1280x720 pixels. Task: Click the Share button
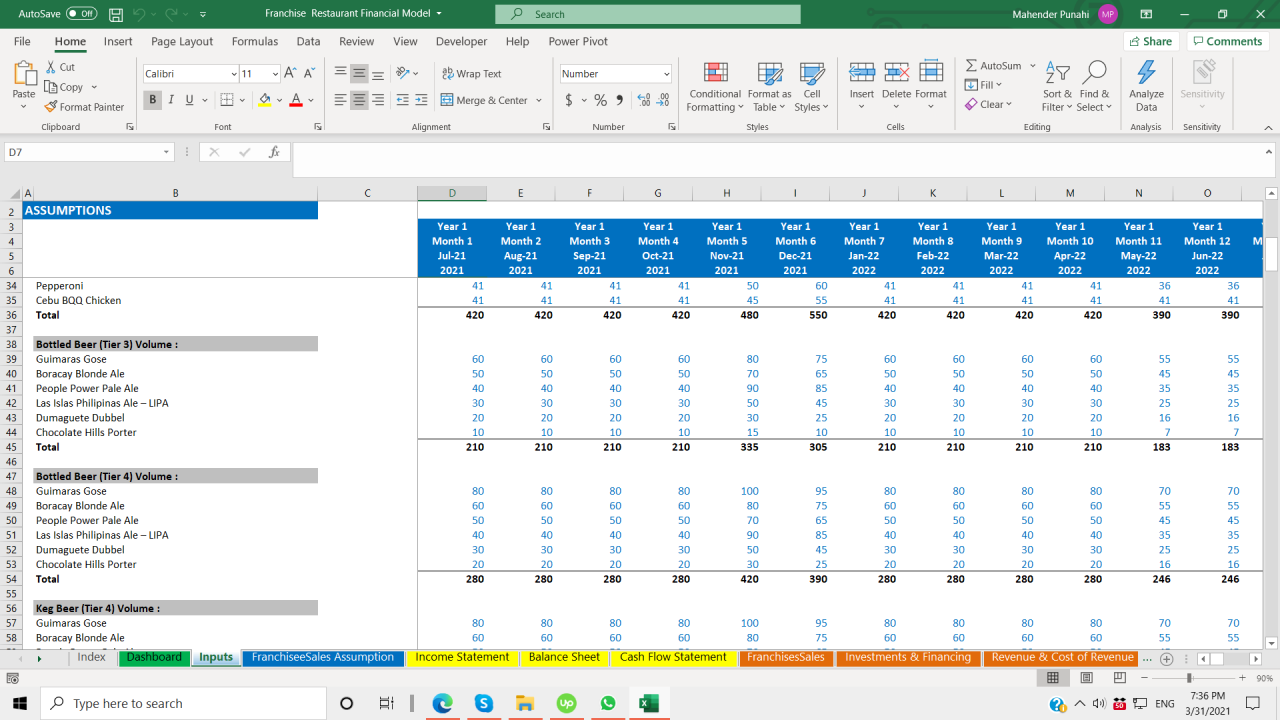pyautogui.click(x=1151, y=42)
